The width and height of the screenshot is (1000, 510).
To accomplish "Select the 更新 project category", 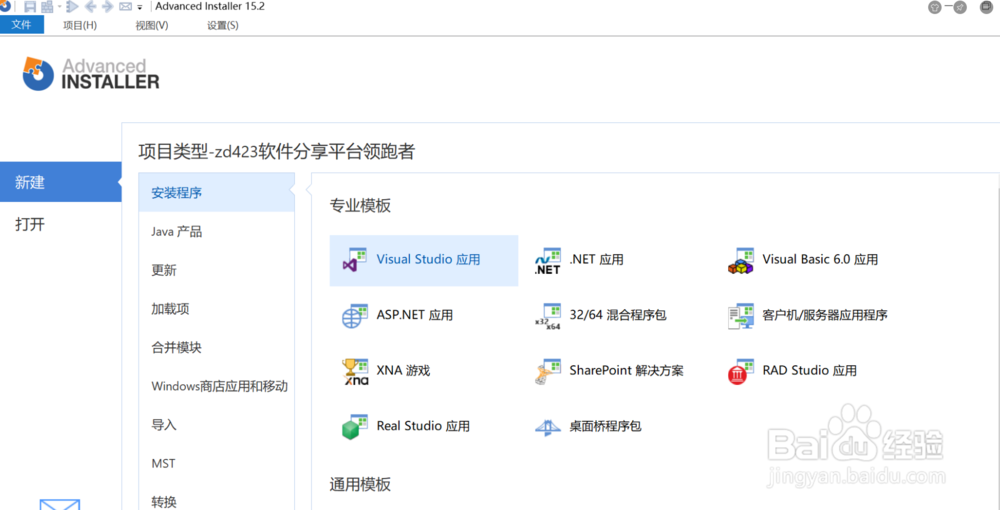I will pos(216,270).
